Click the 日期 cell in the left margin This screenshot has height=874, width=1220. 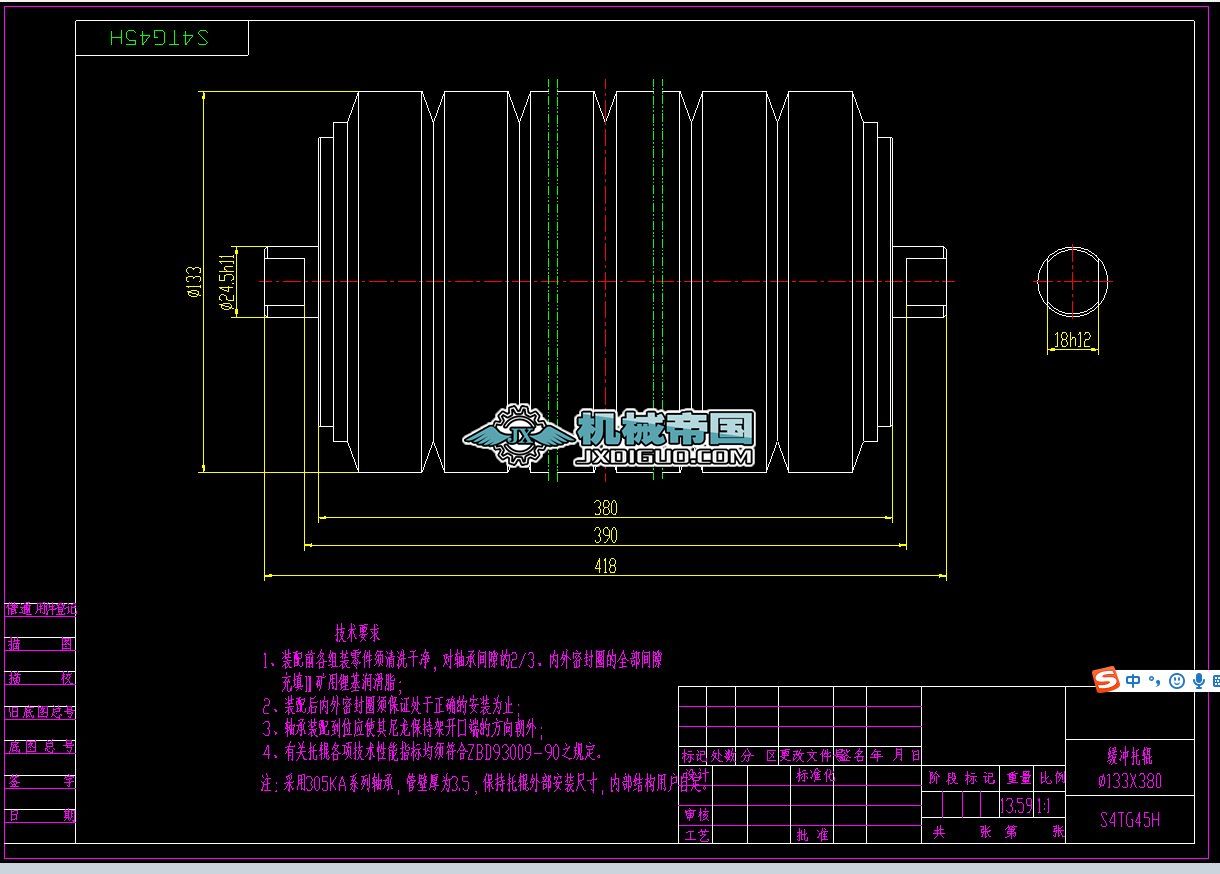(x=40, y=815)
